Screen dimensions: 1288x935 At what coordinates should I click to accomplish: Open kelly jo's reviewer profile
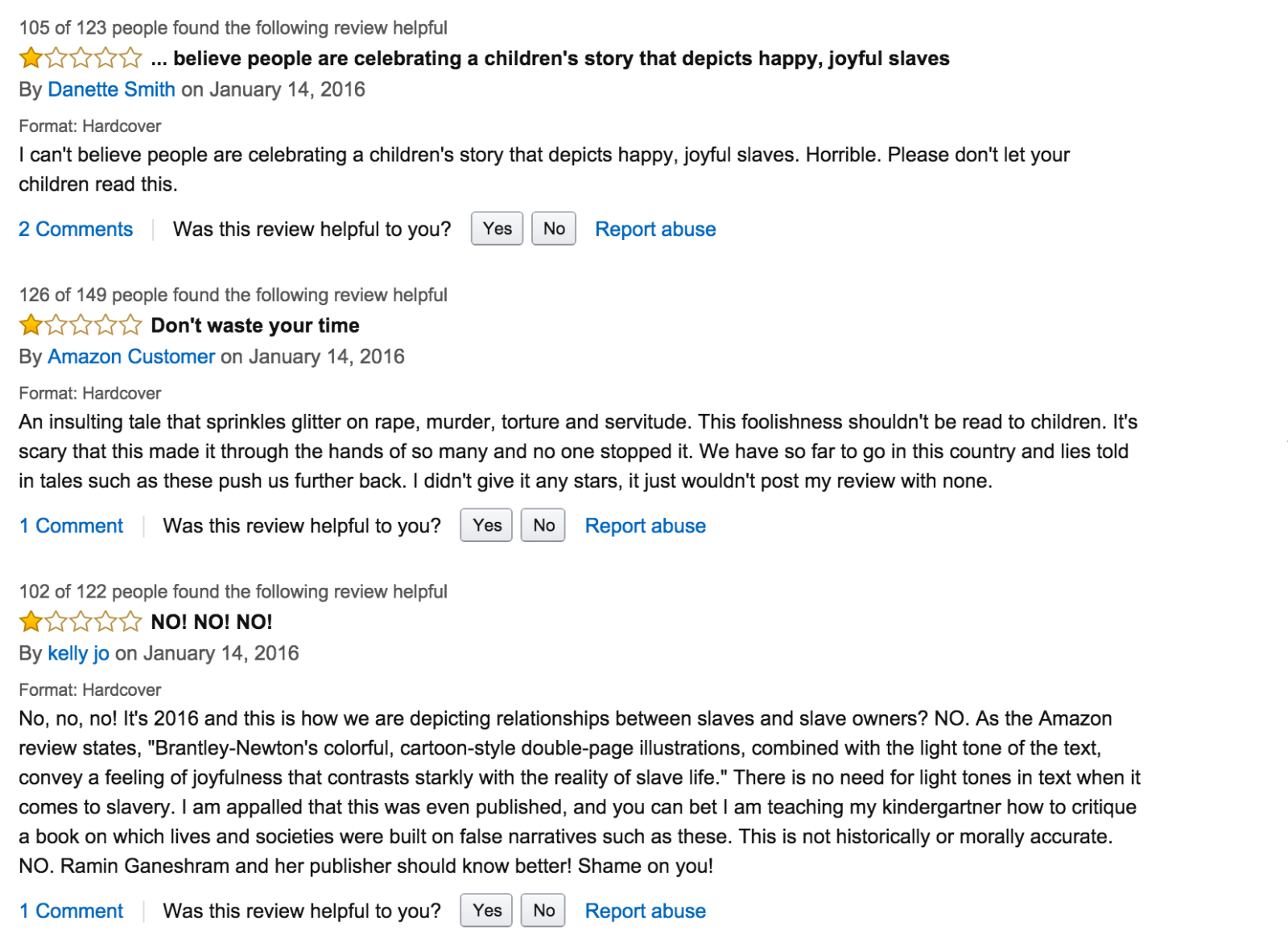coord(78,653)
